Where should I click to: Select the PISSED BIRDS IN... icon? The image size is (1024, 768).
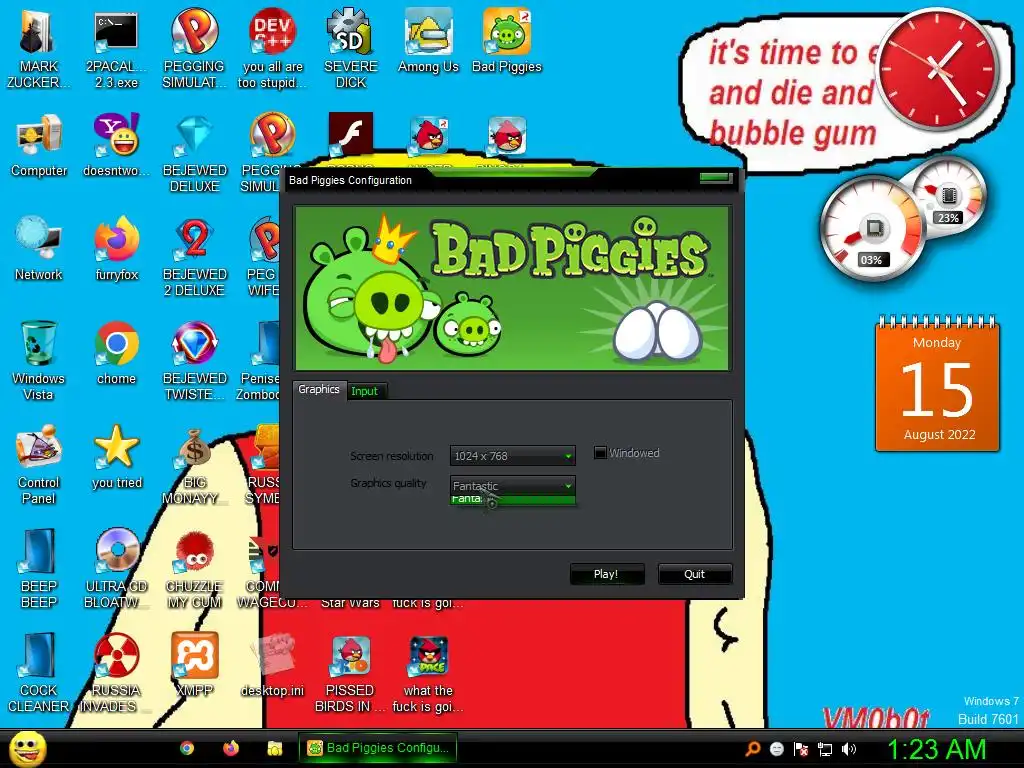pos(351,673)
